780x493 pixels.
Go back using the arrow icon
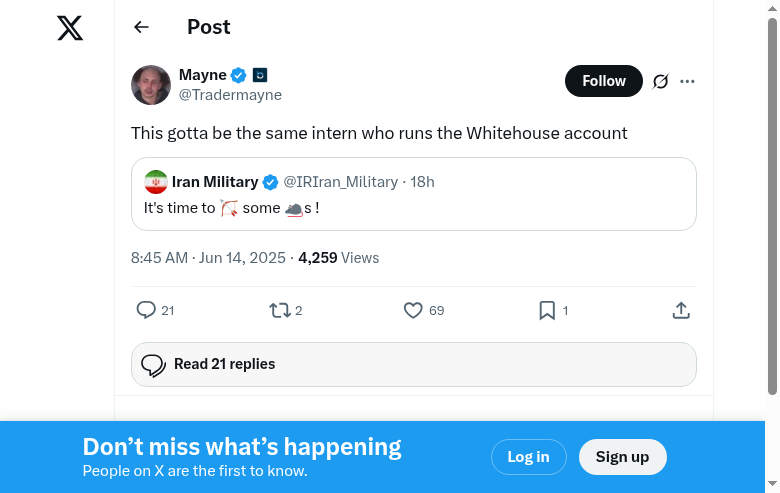[x=141, y=27]
